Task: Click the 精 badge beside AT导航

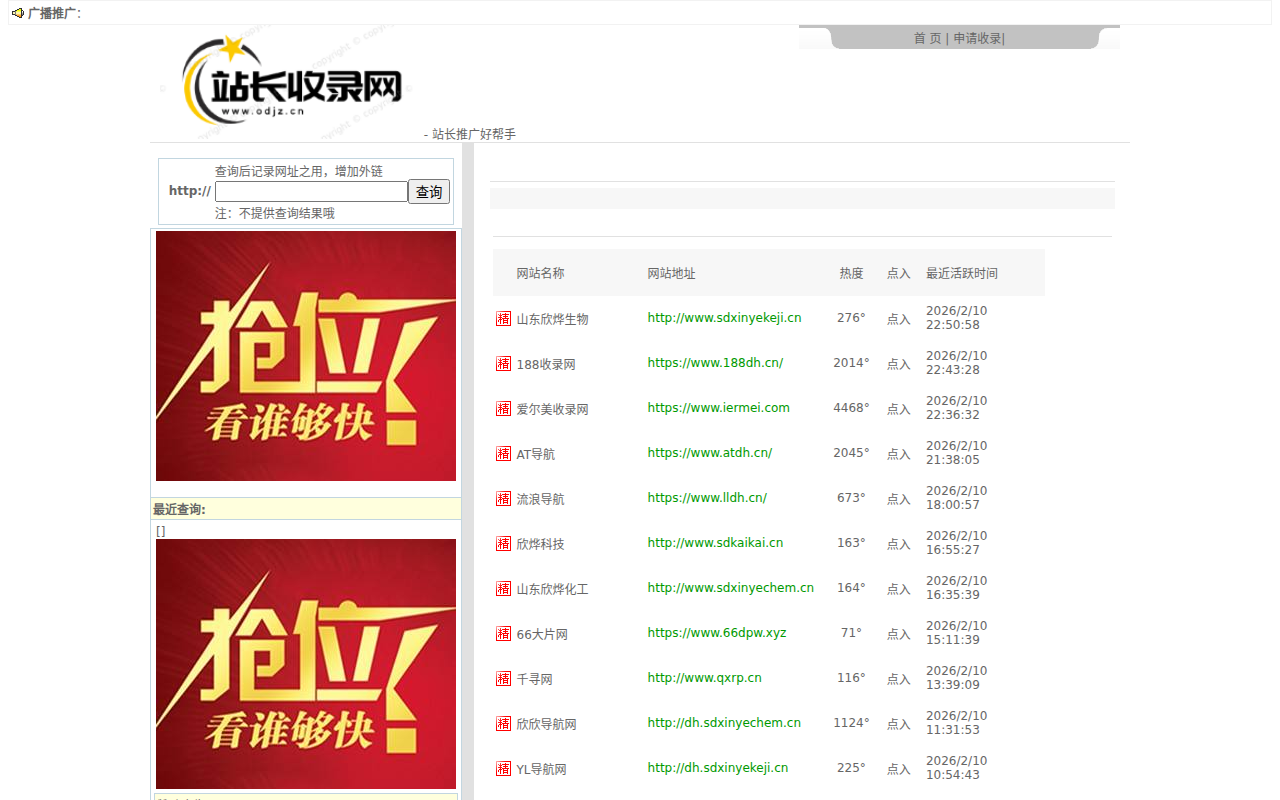Action: 503,453
